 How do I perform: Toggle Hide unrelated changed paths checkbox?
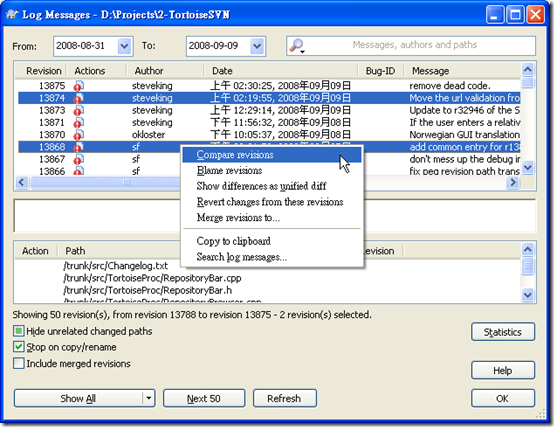18,331
